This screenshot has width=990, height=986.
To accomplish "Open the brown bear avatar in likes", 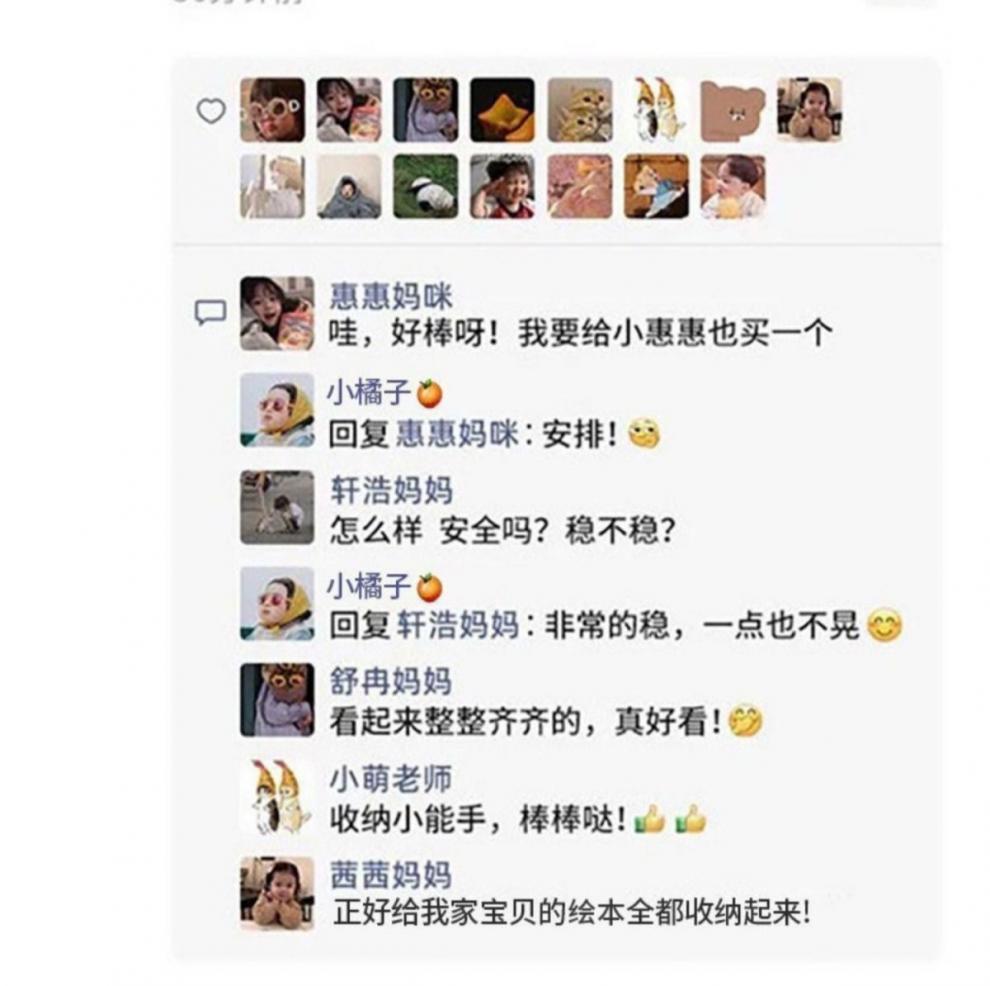I will point(732,110).
